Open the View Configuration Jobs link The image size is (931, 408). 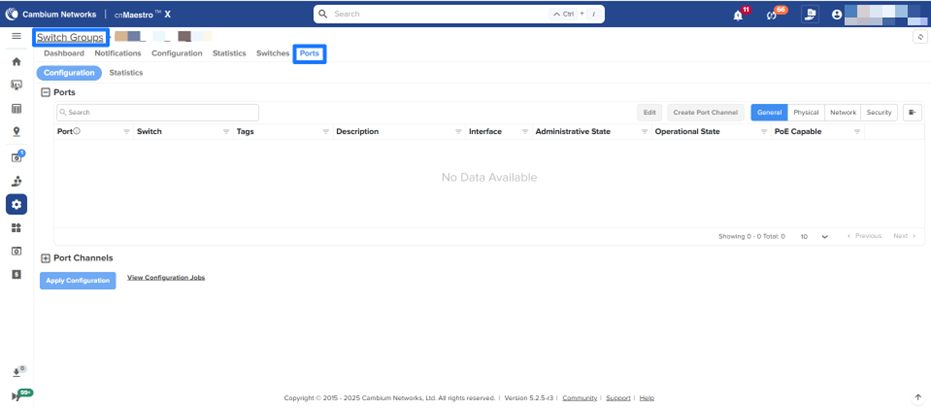[x=166, y=277]
